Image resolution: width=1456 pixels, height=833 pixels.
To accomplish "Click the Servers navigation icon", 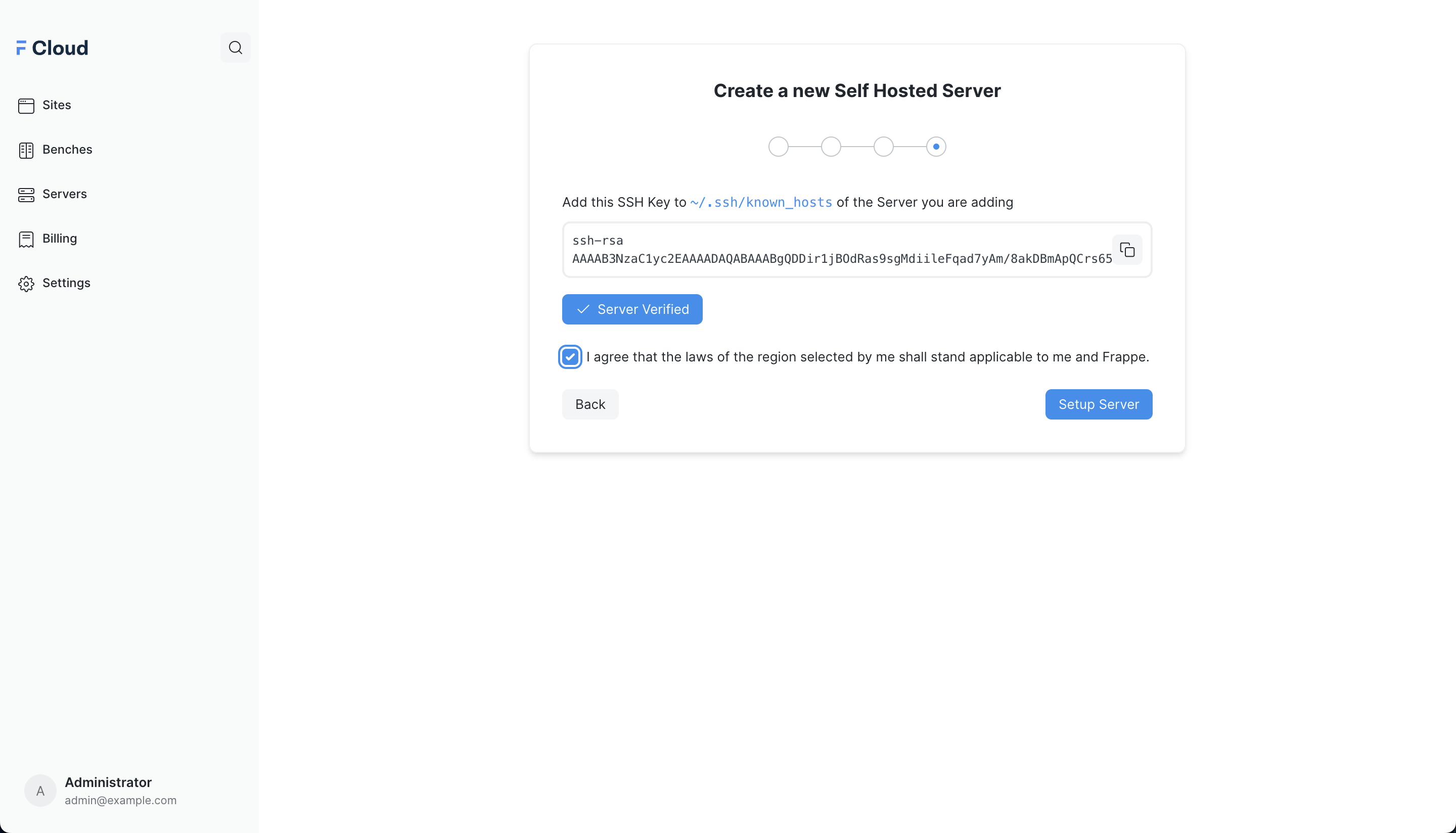I will point(26,194).
